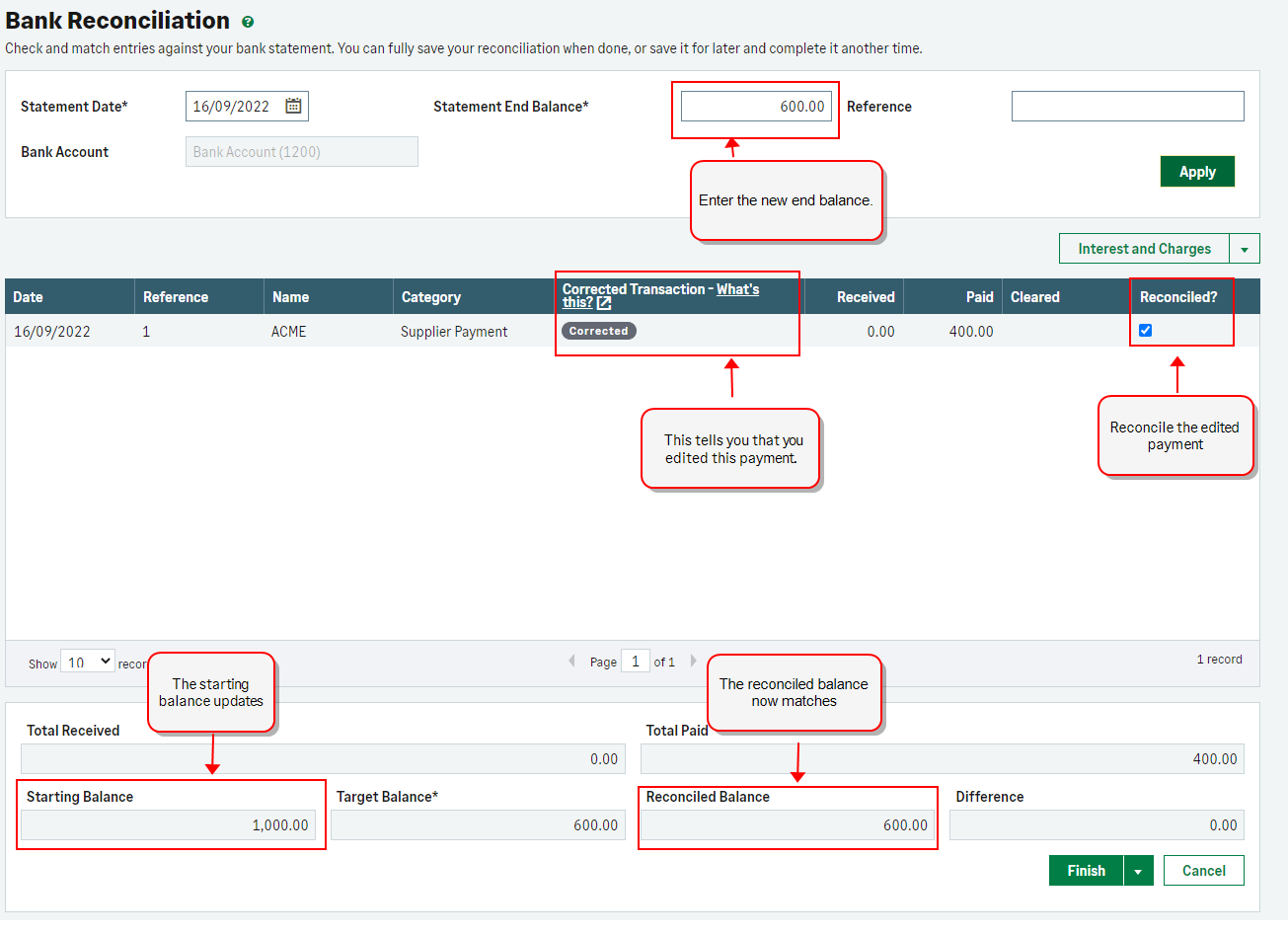The height and width of the screenshot is (937, 1288).
Task: Cancel the bank reconciliation
Action: 1203,871
